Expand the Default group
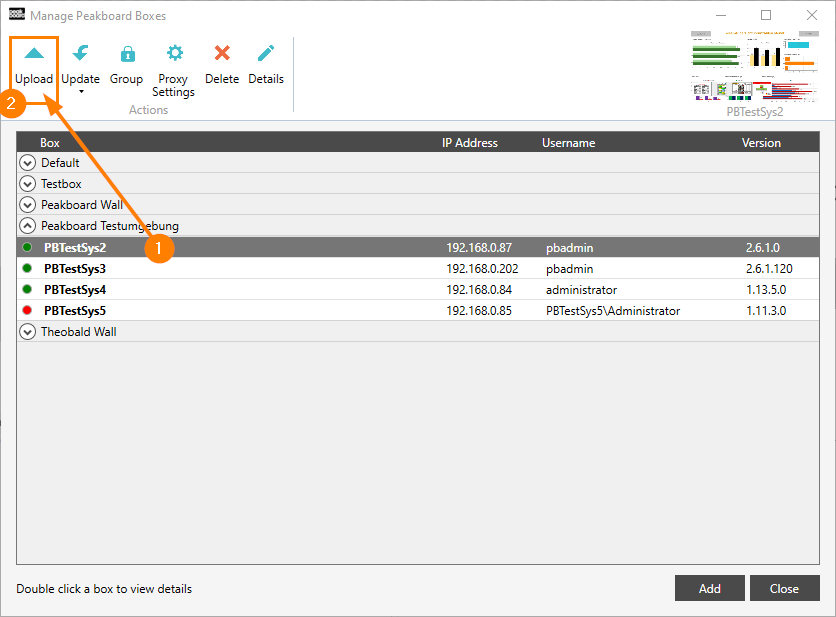The height and width of the screenshot is (617, 836). (x=27, y=163)
